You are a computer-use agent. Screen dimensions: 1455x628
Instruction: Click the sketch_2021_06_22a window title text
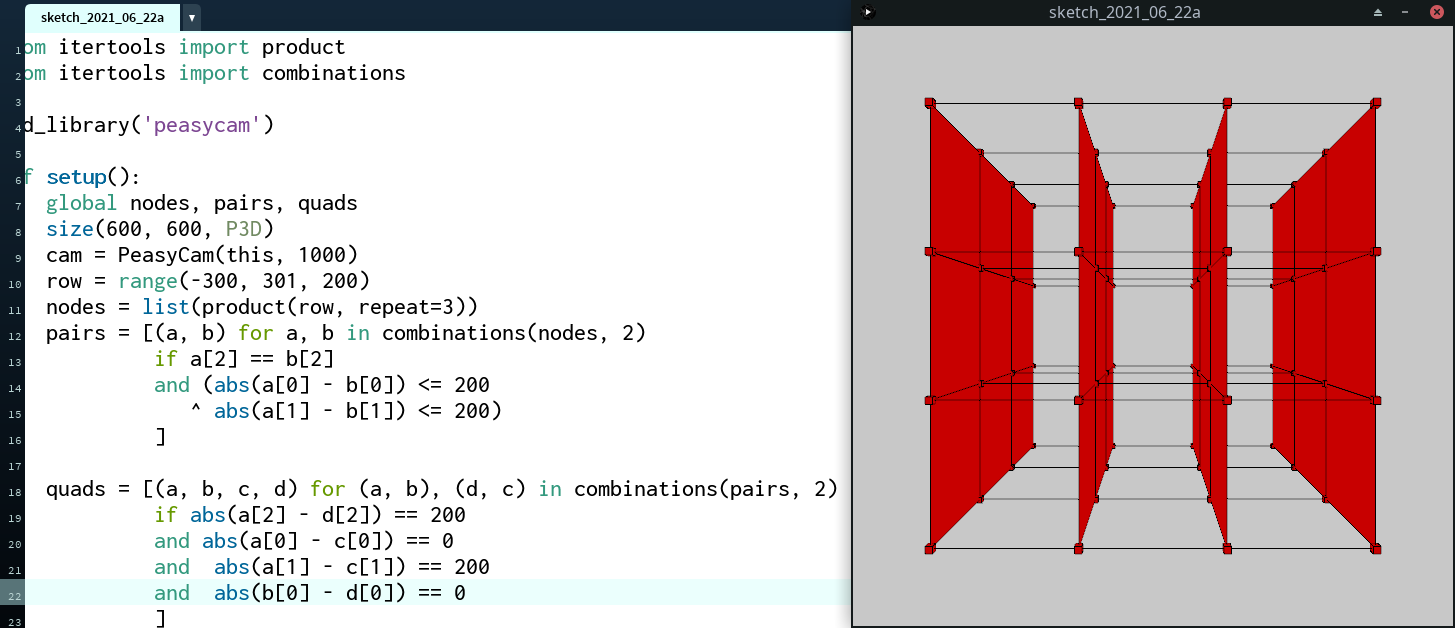[x=1124, y=12]
